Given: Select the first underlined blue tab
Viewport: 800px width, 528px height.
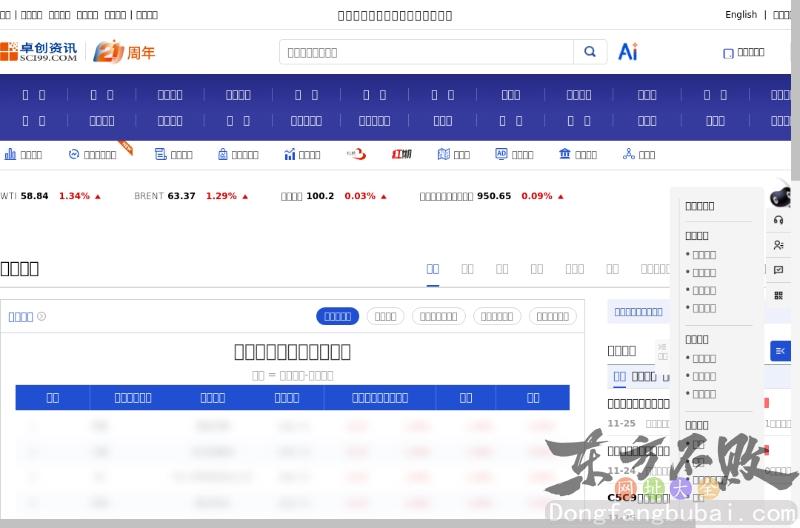Looking at the screenshot, I should (x=433, y=268).
